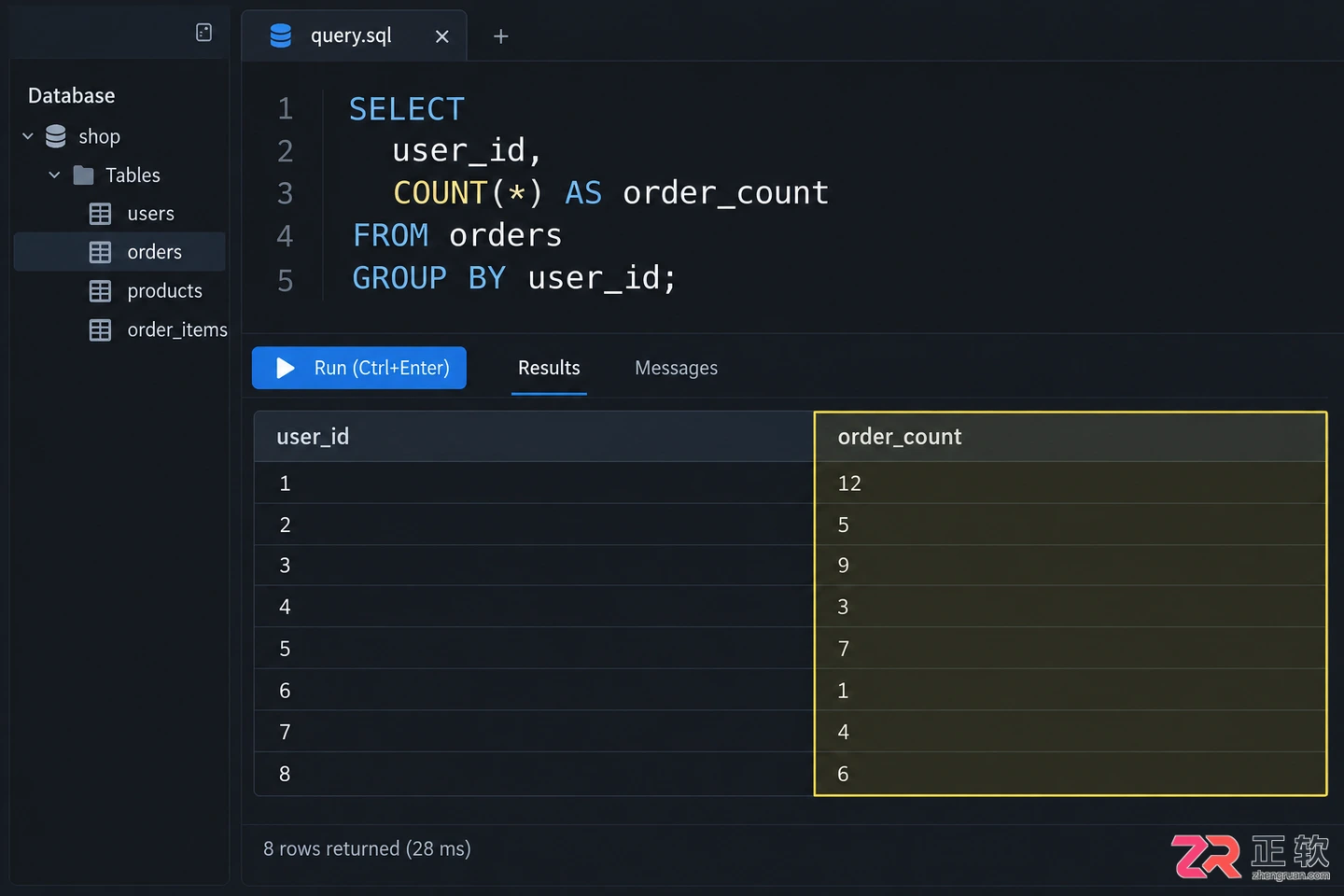Click the database icon on query.sql tab

(280, 35)
